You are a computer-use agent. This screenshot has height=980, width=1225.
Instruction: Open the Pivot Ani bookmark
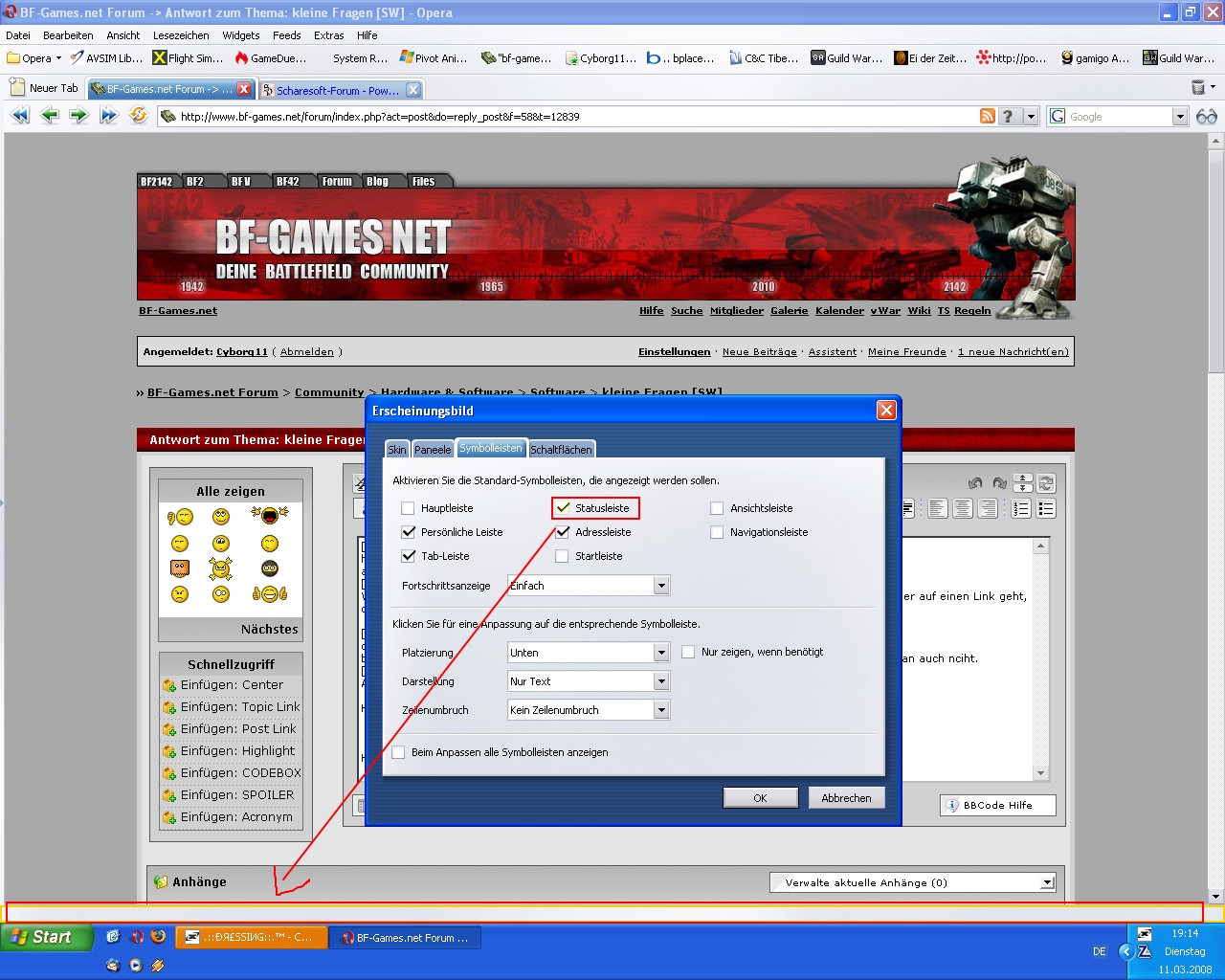(x=434, y=58)
